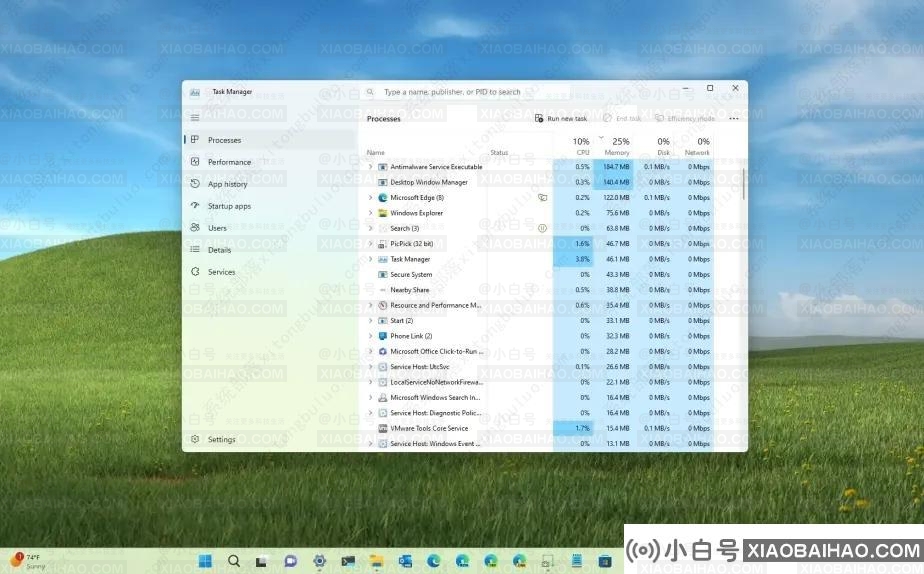This screenshot has height=574, width=924.
Task: Open the three-dots more options menu
Action: click(734, 118)
